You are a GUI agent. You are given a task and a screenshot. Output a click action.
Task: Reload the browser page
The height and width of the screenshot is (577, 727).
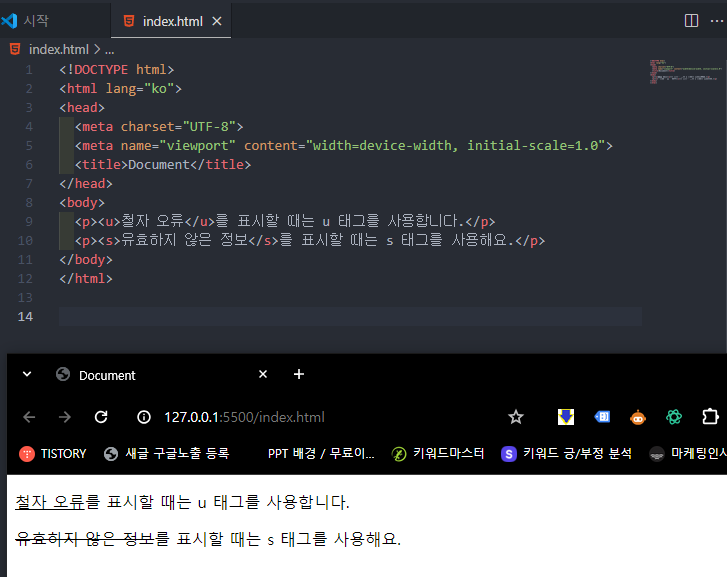point(101,417)
